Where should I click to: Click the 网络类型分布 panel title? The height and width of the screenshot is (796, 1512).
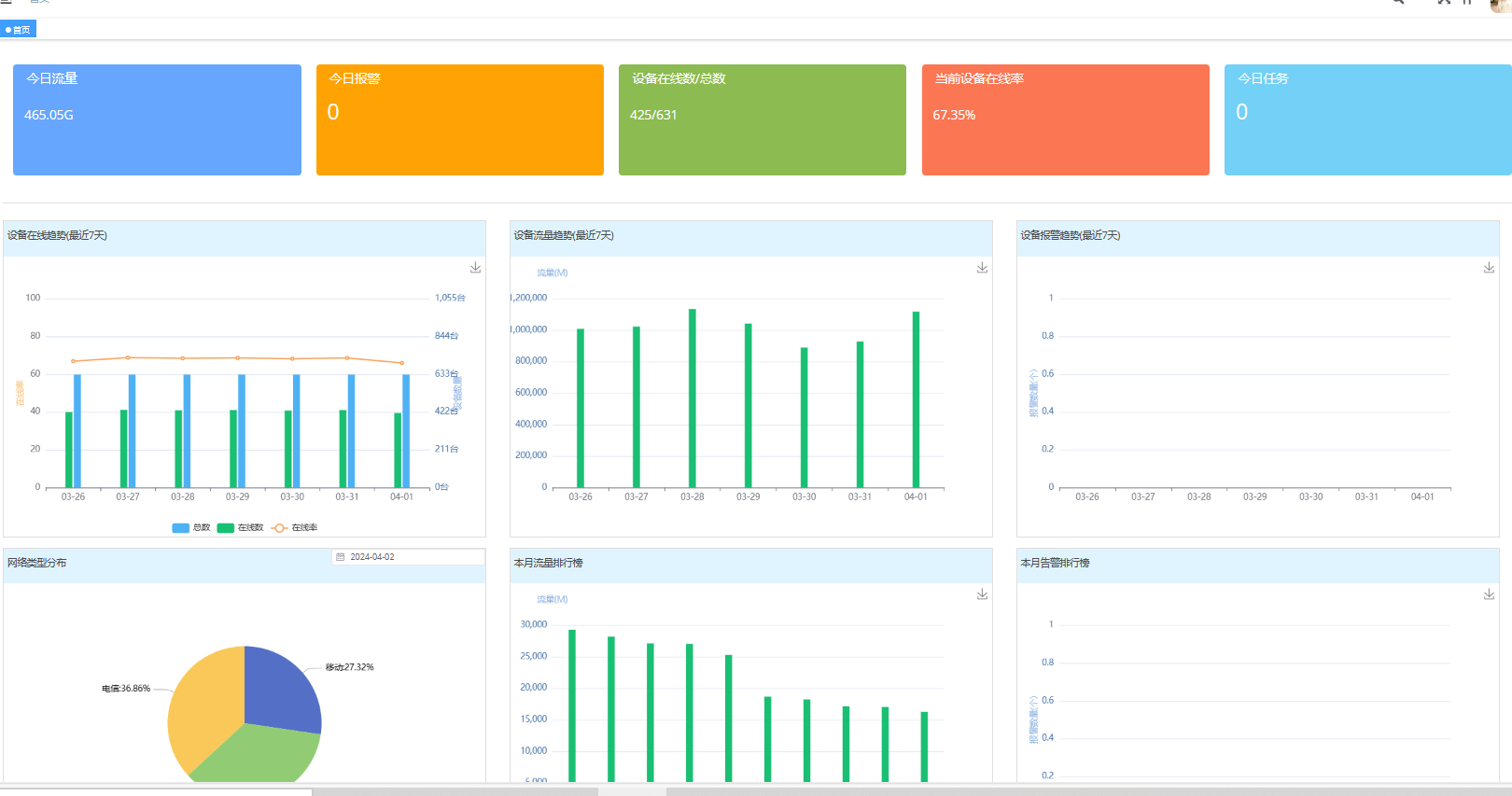point(37,563)
